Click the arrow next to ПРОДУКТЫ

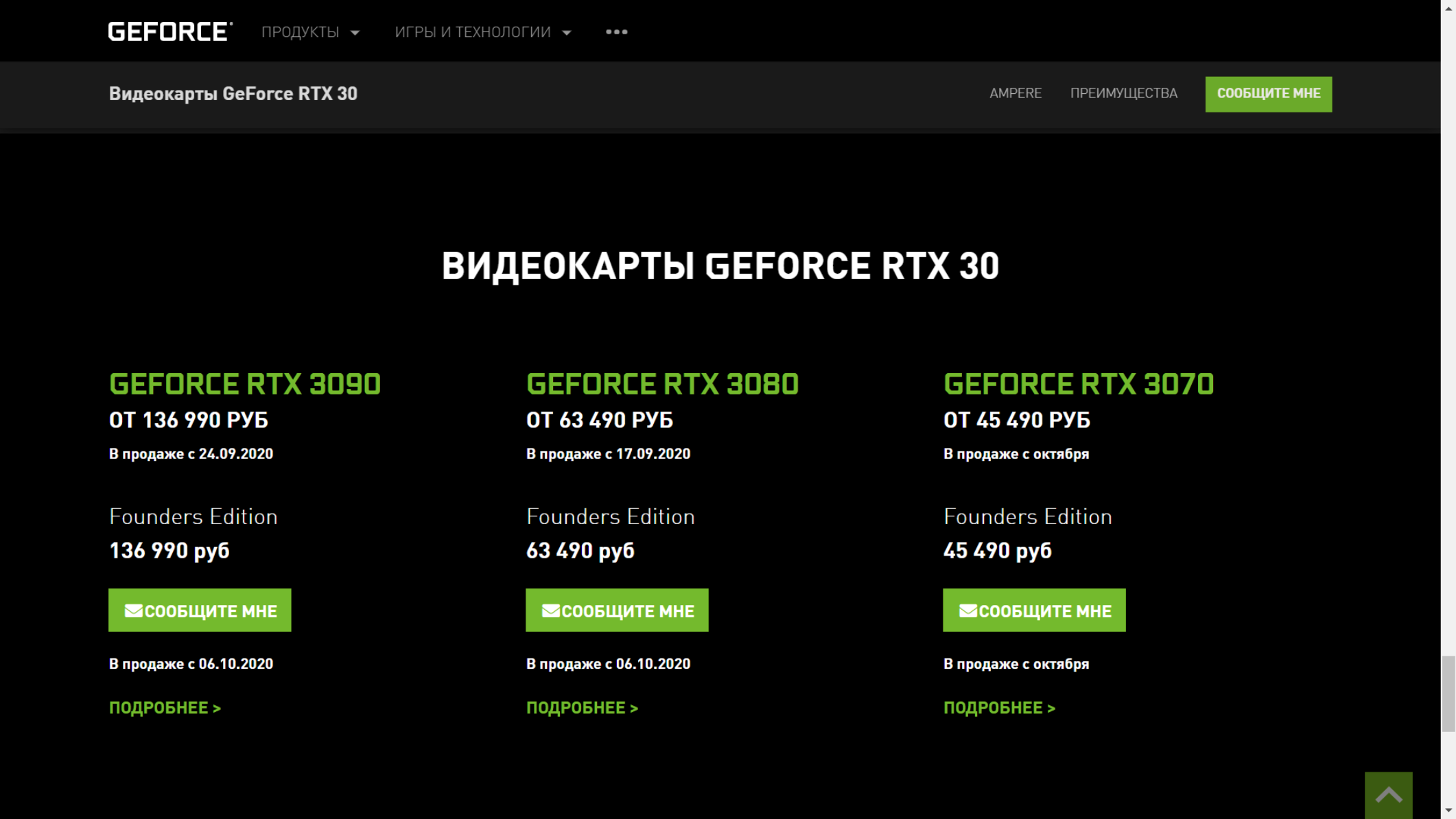tap(355, 33)
